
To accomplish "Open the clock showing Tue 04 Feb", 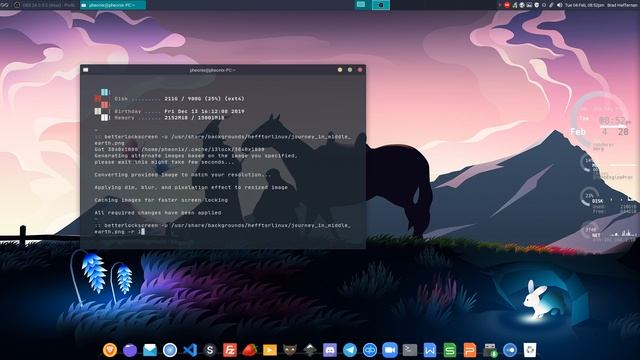I will [584, 5].
